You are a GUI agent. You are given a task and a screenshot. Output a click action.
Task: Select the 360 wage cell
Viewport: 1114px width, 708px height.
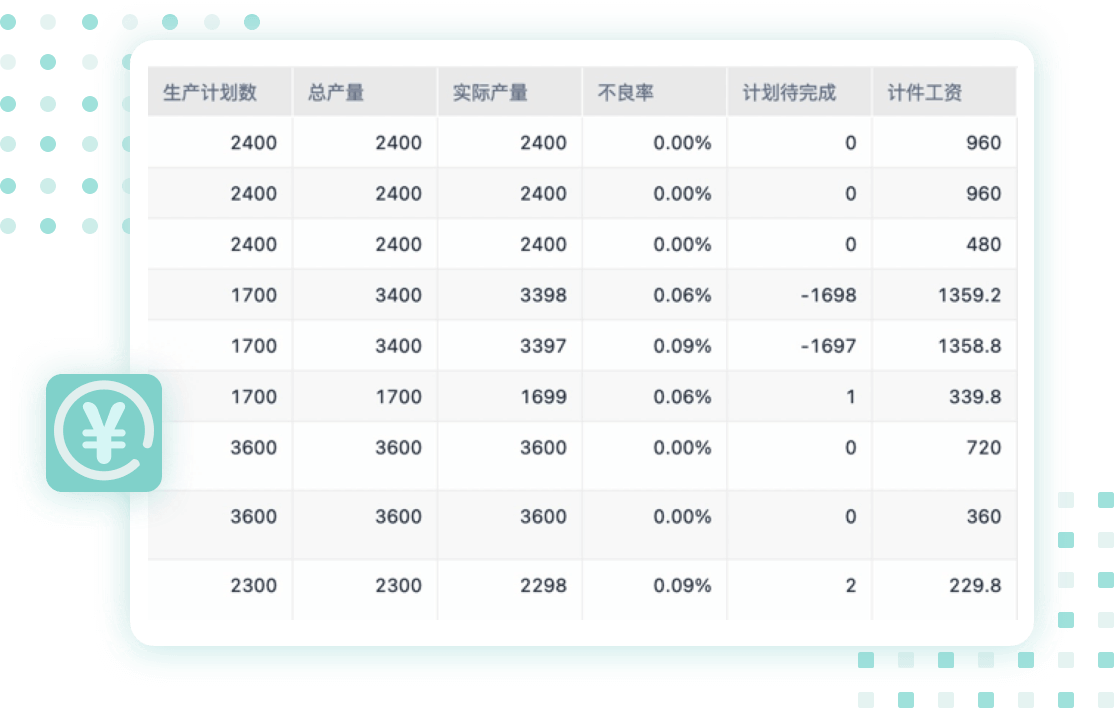pyautogui.click(x=944, y=524)
